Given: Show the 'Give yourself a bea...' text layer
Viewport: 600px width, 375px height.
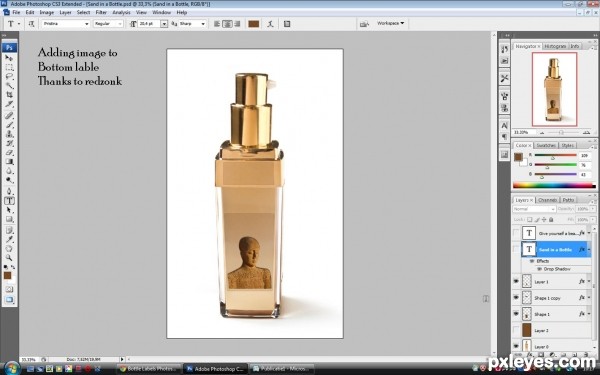Looking at the screenshot, I should click(516, 233).
